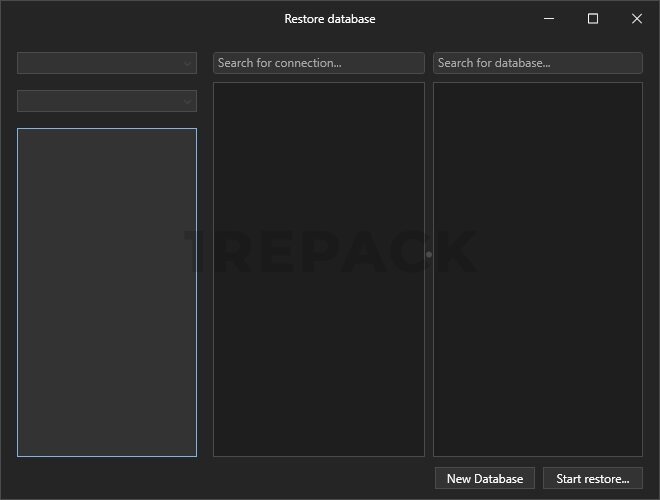Click the chevron arrow of the top dropdown
Image resolution: width=660 pixels, height=500 pixels.
click(187, 63)
